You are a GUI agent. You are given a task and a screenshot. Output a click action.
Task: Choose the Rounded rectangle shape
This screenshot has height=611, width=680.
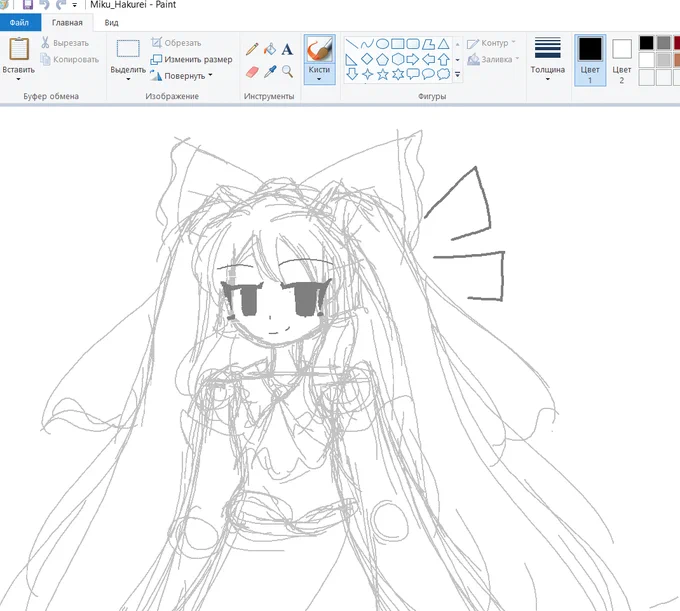pos(412,44)
